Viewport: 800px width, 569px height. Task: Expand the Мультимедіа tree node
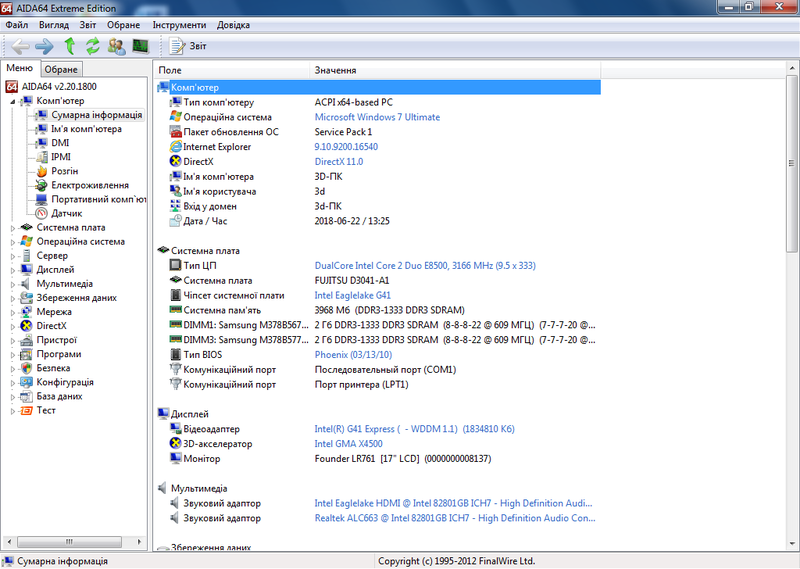[13, 284]
